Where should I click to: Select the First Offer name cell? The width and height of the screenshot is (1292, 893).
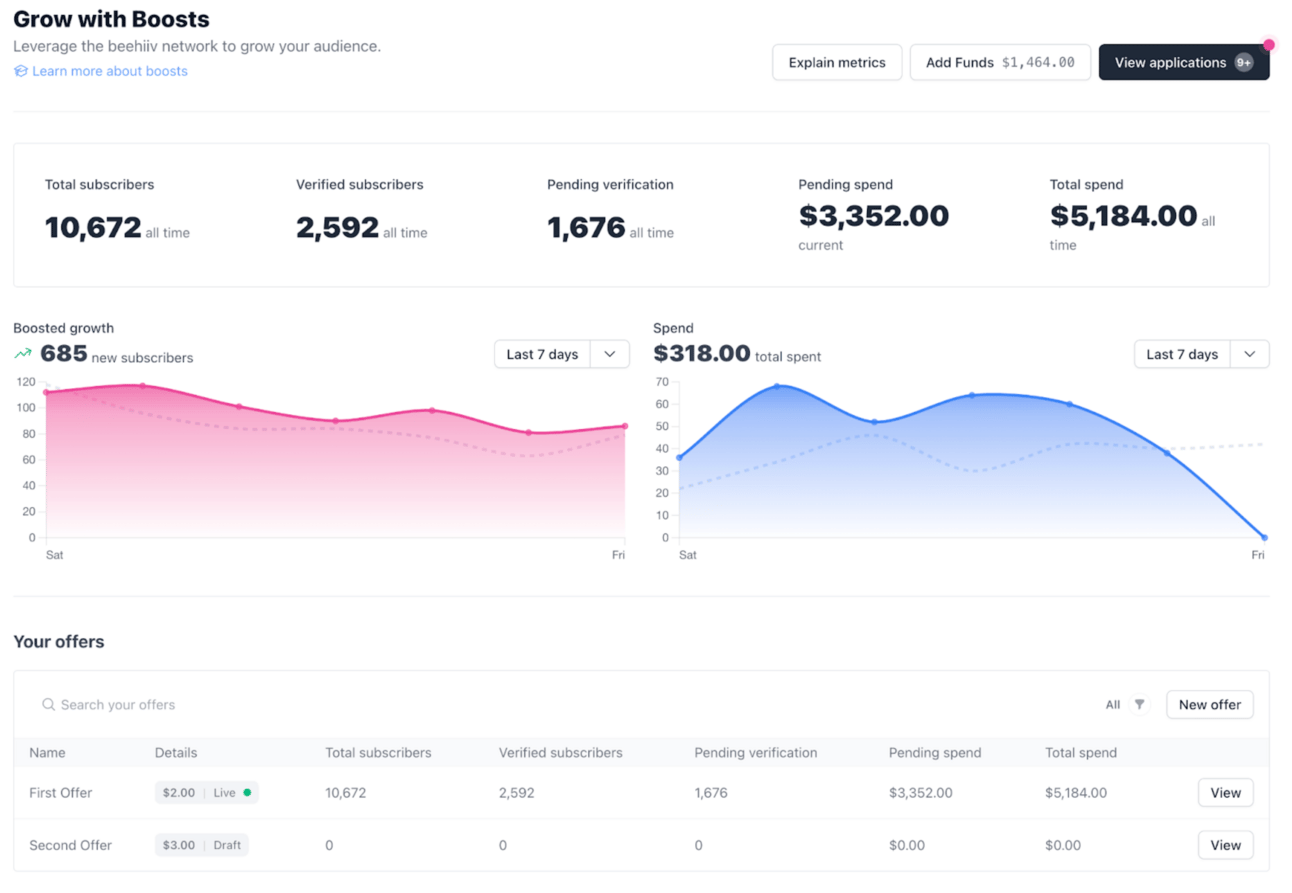point(61,793)
